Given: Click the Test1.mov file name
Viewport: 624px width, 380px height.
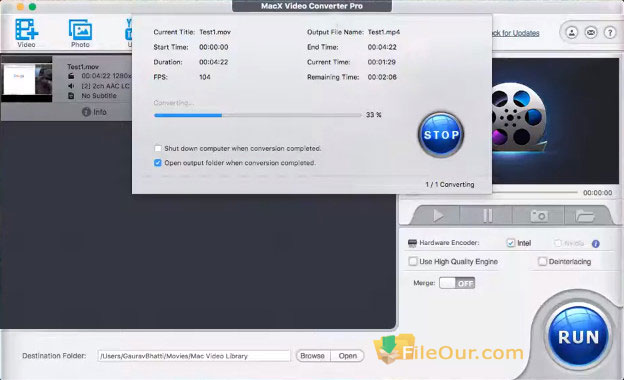Looking at the screenshot, I should [x=83, y=66].
